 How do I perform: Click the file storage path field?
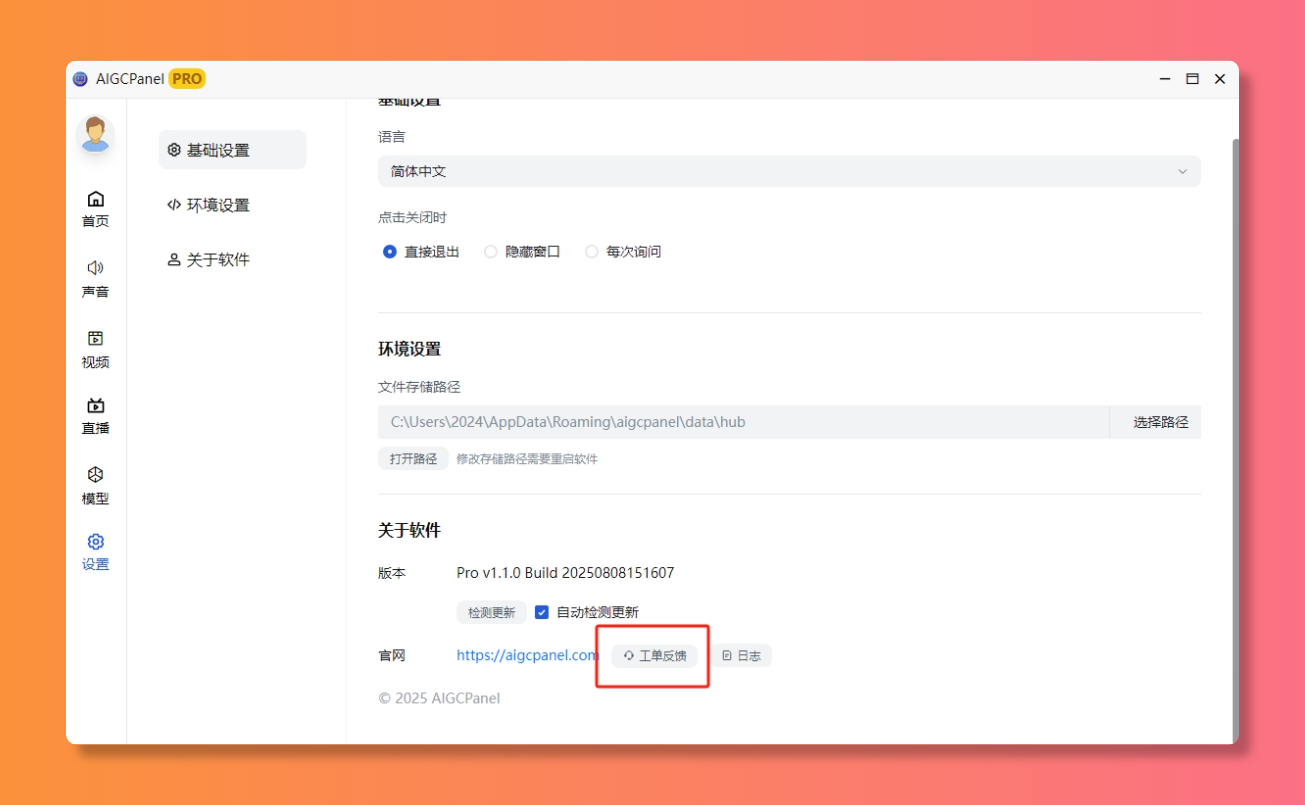[x=743, y=422]
